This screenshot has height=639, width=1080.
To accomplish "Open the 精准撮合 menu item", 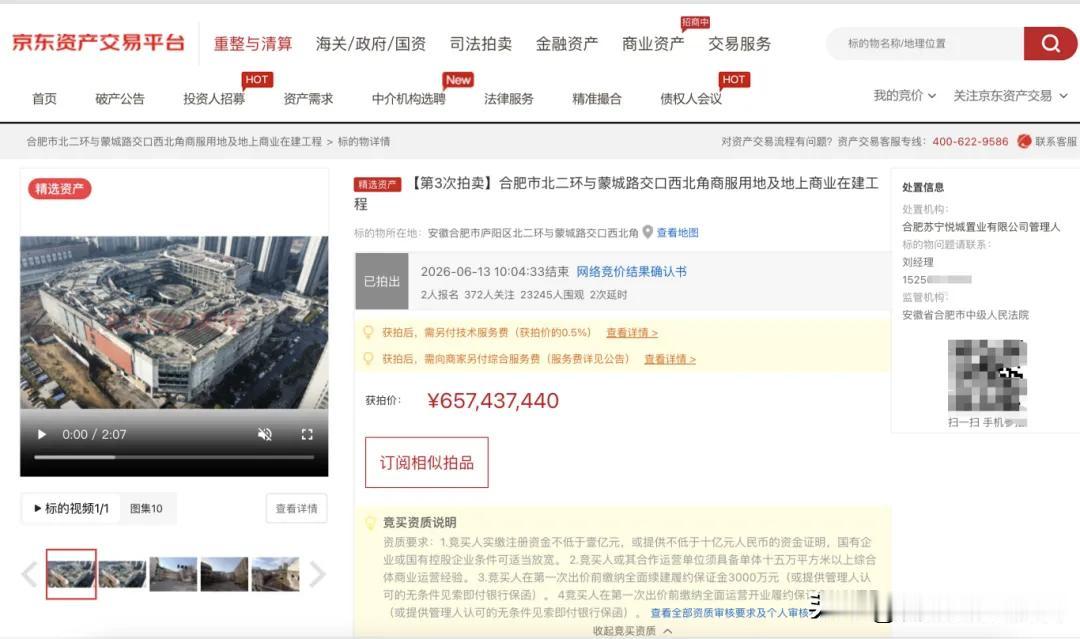I will tap(596, 99).
